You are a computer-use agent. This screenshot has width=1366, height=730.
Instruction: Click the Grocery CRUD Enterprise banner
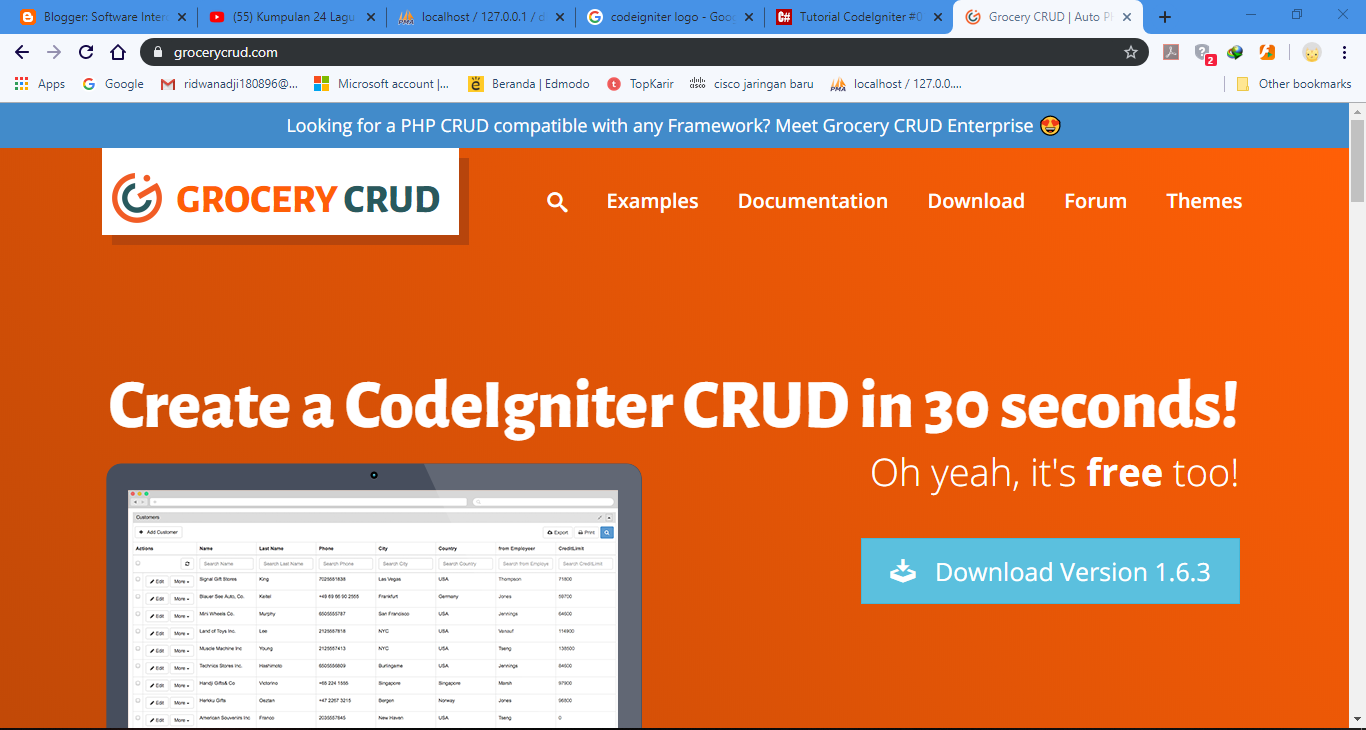674,126
